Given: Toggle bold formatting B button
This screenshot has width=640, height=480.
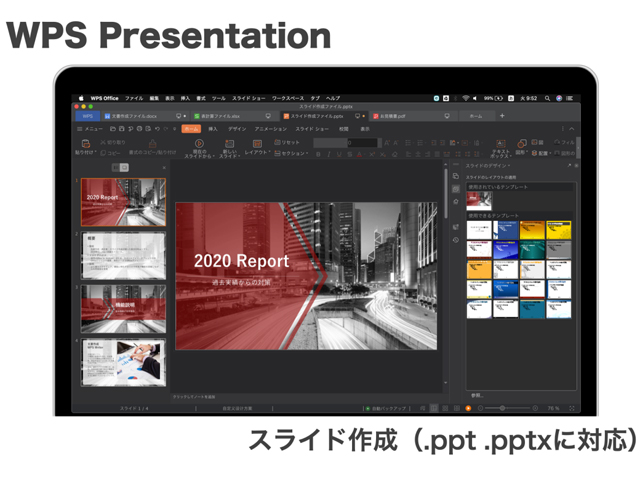Looking at the screenshot, I should pos(318,154).
